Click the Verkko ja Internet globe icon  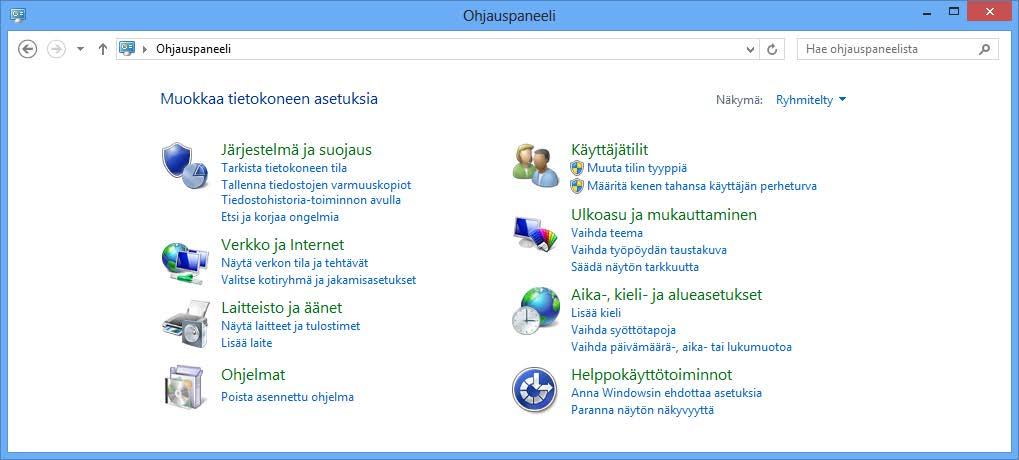[185, 261]
